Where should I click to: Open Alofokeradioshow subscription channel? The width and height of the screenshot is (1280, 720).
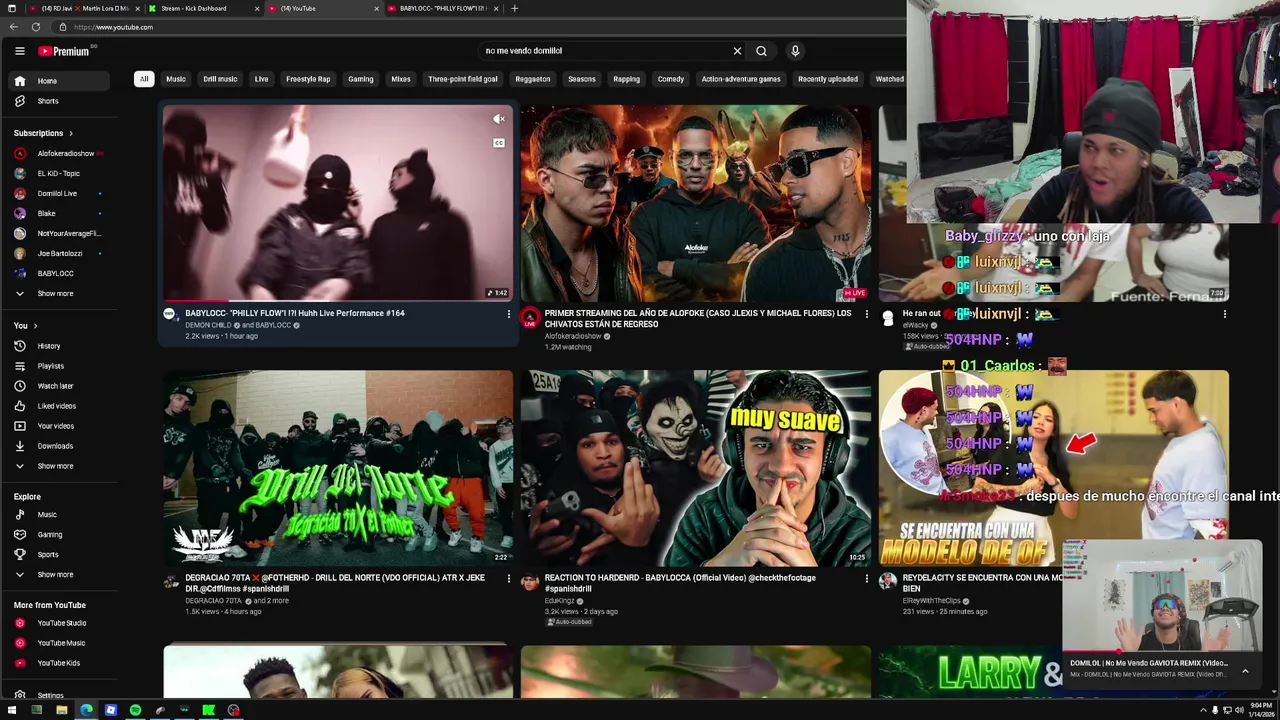(x=59, y=153)
